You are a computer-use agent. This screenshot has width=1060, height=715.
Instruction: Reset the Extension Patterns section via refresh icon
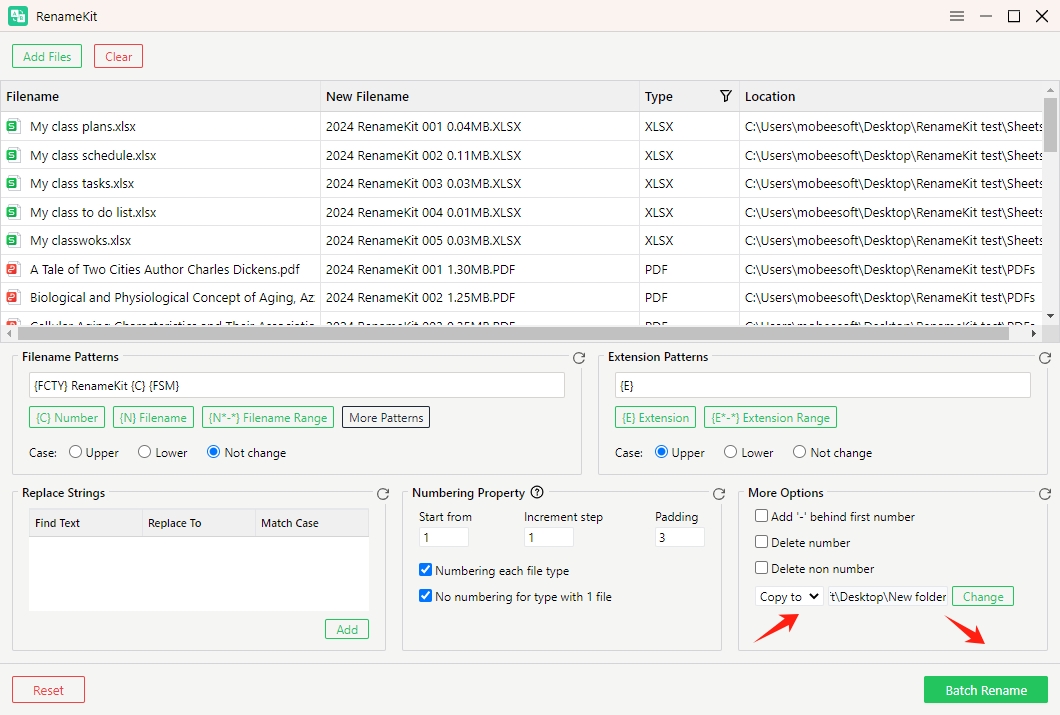pyautogui.click(x=1045, y=358)
